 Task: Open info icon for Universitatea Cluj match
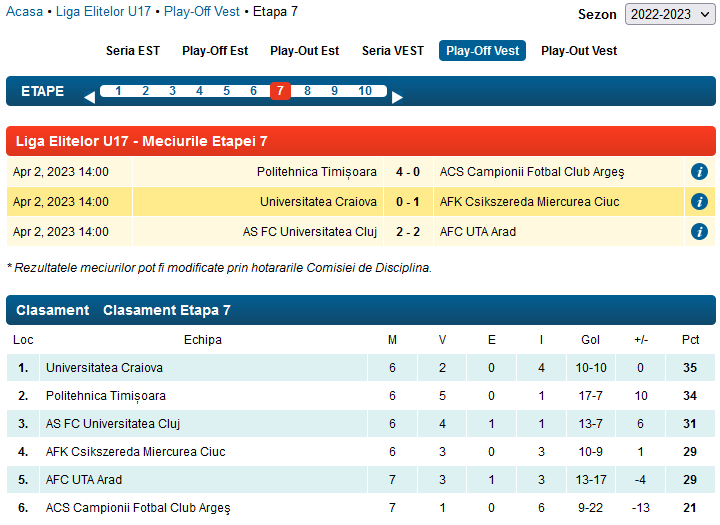700,232
